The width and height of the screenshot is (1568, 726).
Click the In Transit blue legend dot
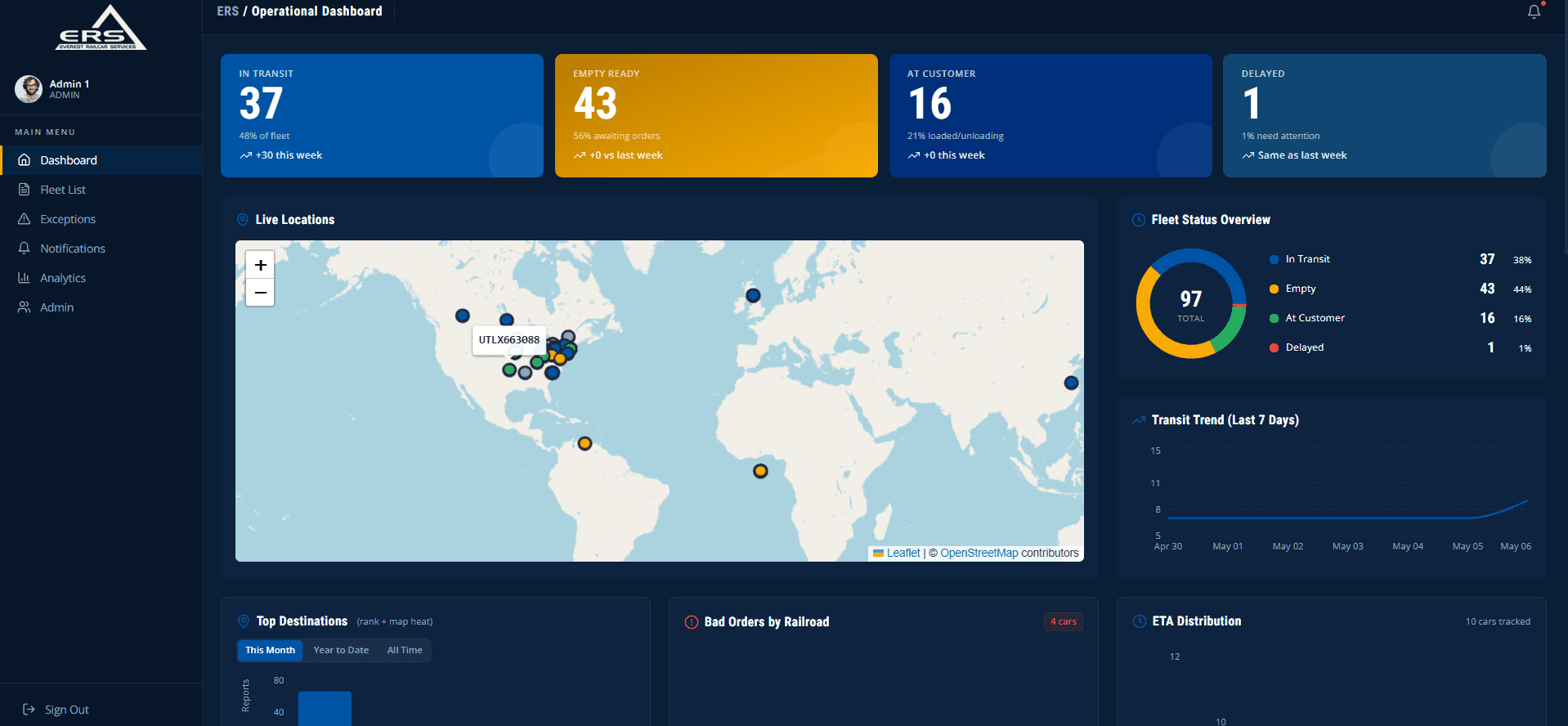pos(1274,259)
